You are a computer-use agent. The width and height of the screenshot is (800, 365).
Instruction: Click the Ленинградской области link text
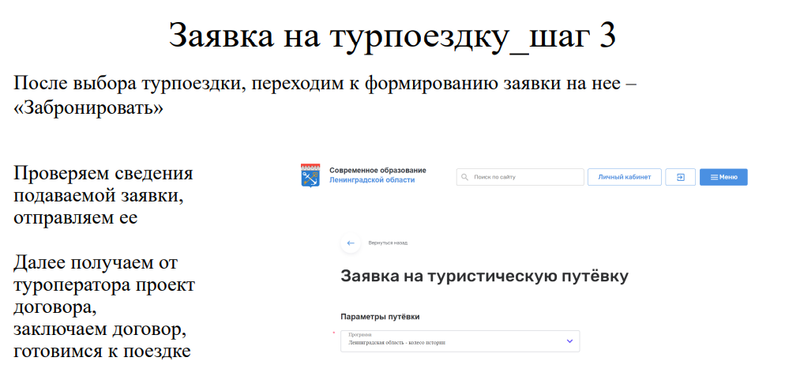coord(372,180)
